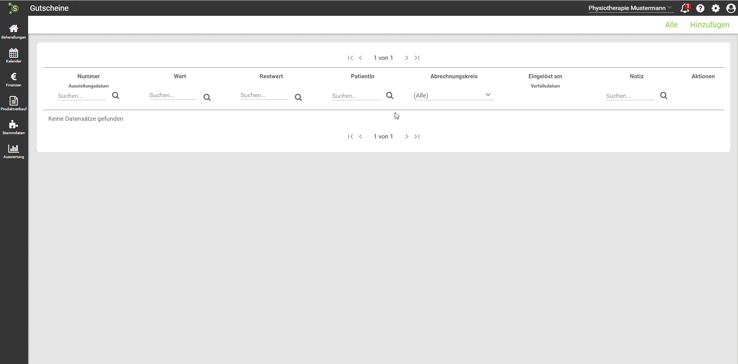738x364 pixels.
Task: Select the Alle filter link
Action: click(671, 25)
